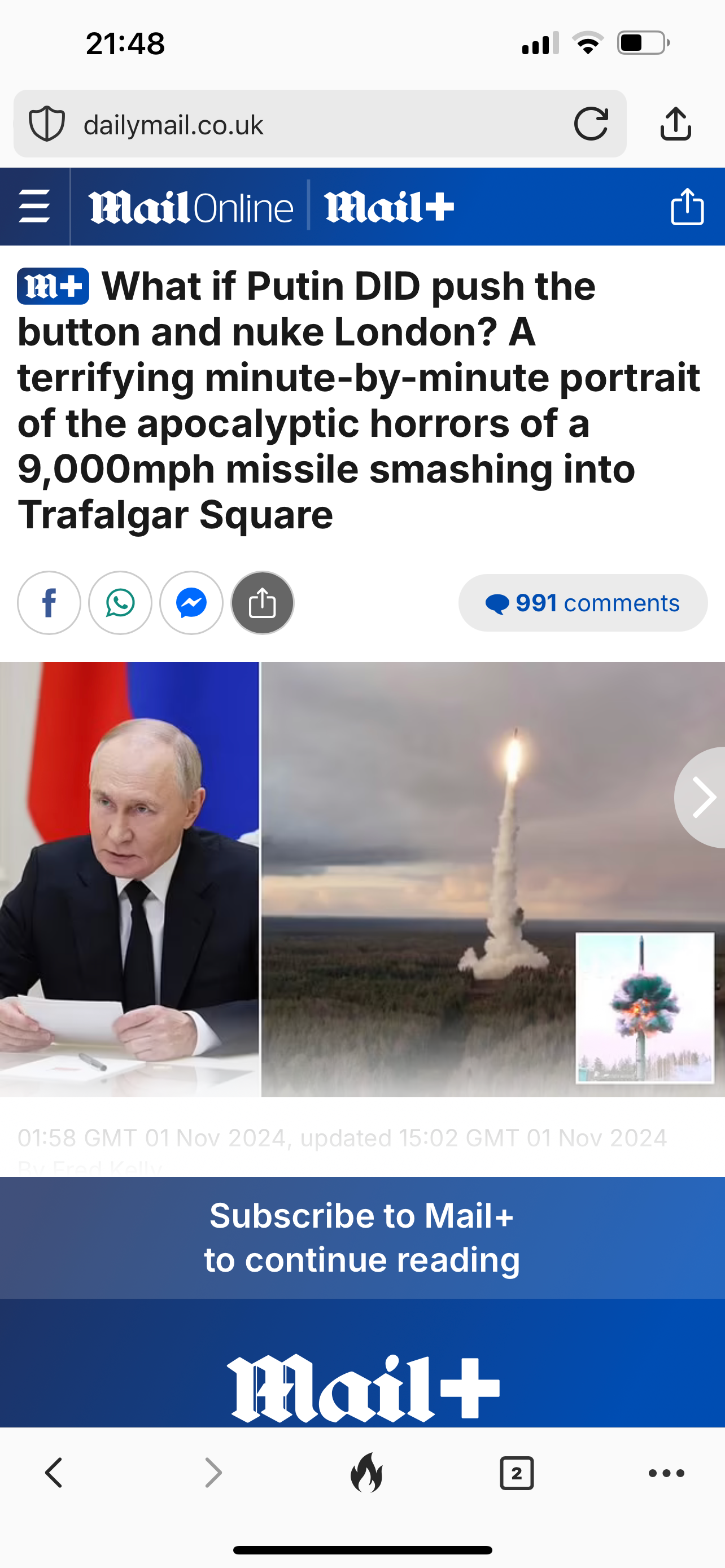Share the article via Messenger

(x=191, y=603)
